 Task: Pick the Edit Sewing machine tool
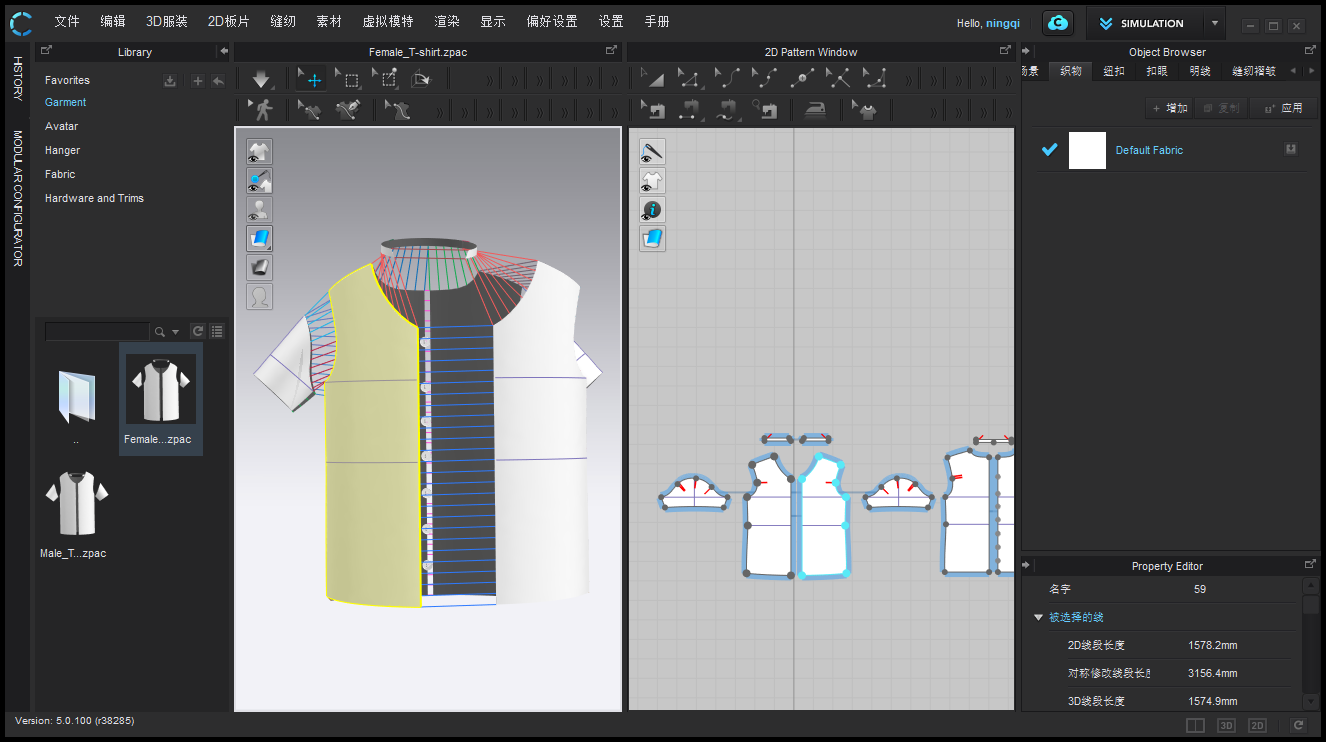(656, 110)
